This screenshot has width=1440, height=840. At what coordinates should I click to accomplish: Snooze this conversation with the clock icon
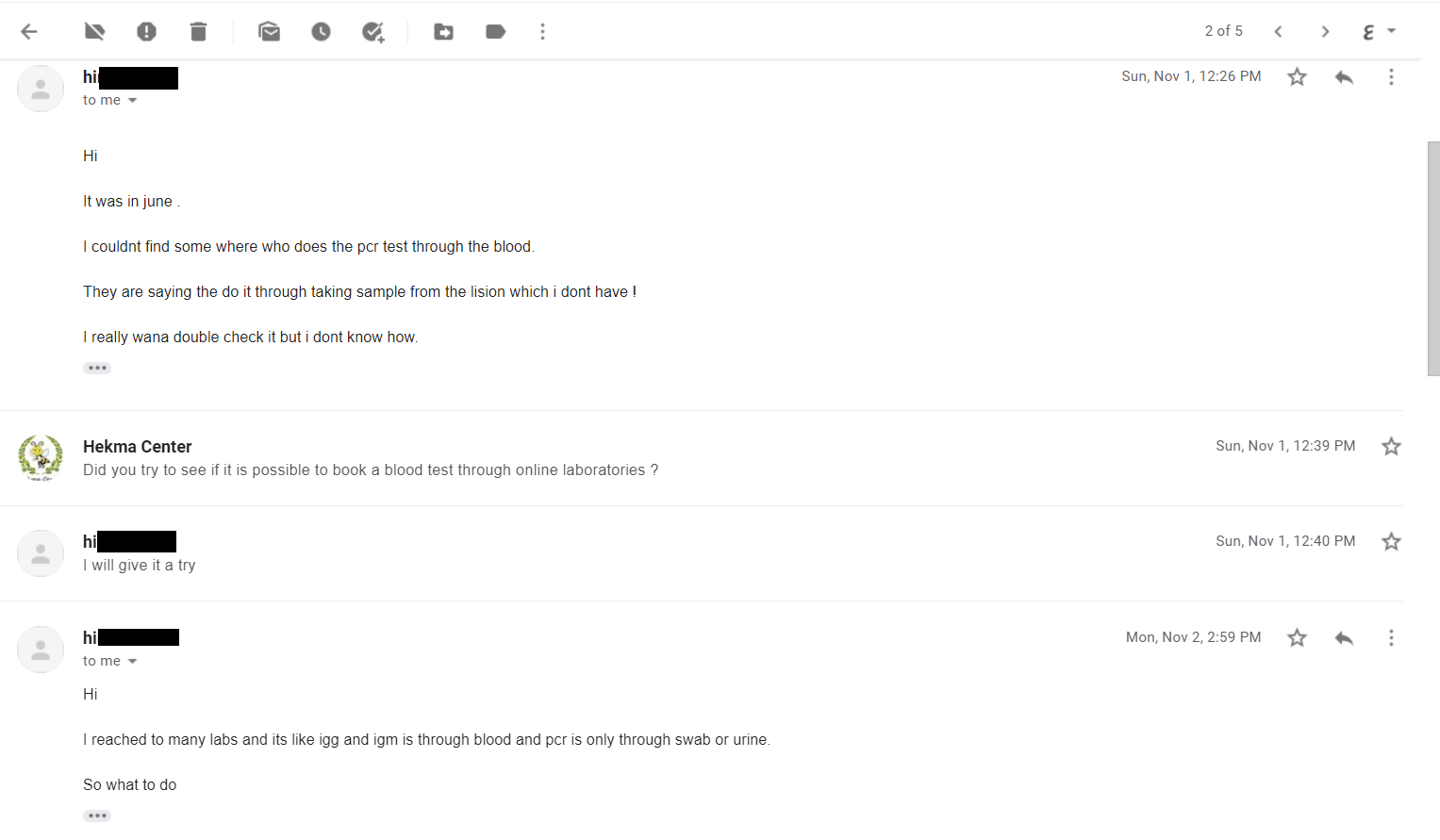point(321,32)
